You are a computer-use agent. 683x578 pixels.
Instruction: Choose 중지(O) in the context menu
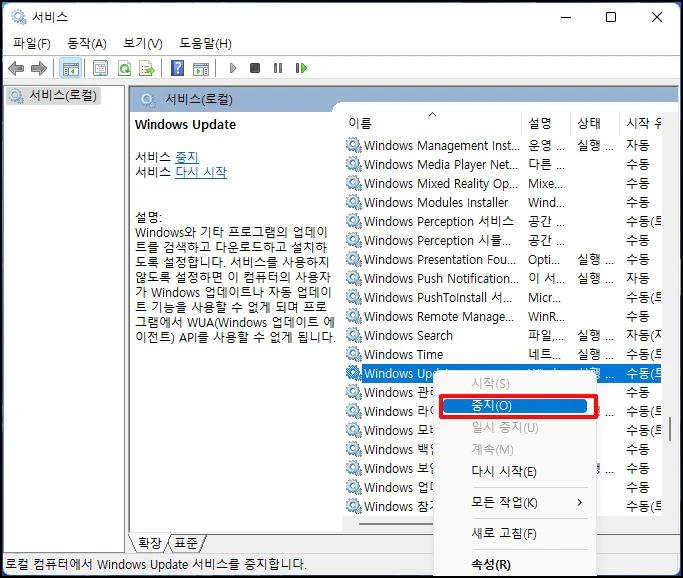515,406
